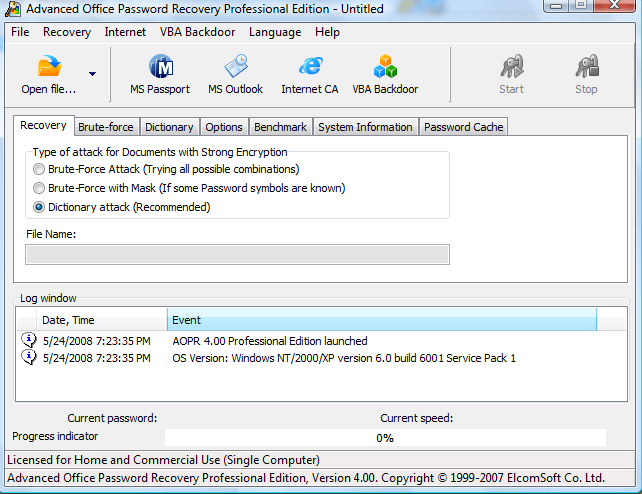Click the application icon in title bar
Image resolution: width=642 pixels, height=494 pixels.
coord(13,9)
